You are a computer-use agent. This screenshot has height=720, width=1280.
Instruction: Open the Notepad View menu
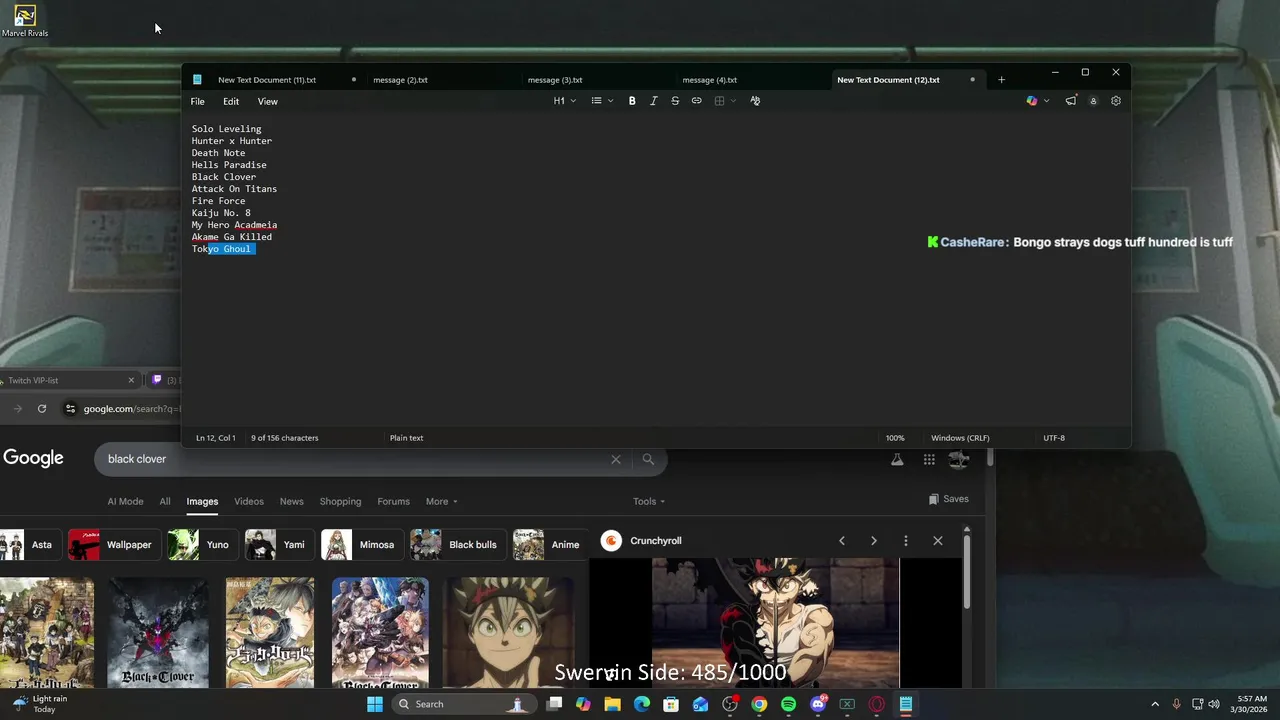(x=267, y=101)
